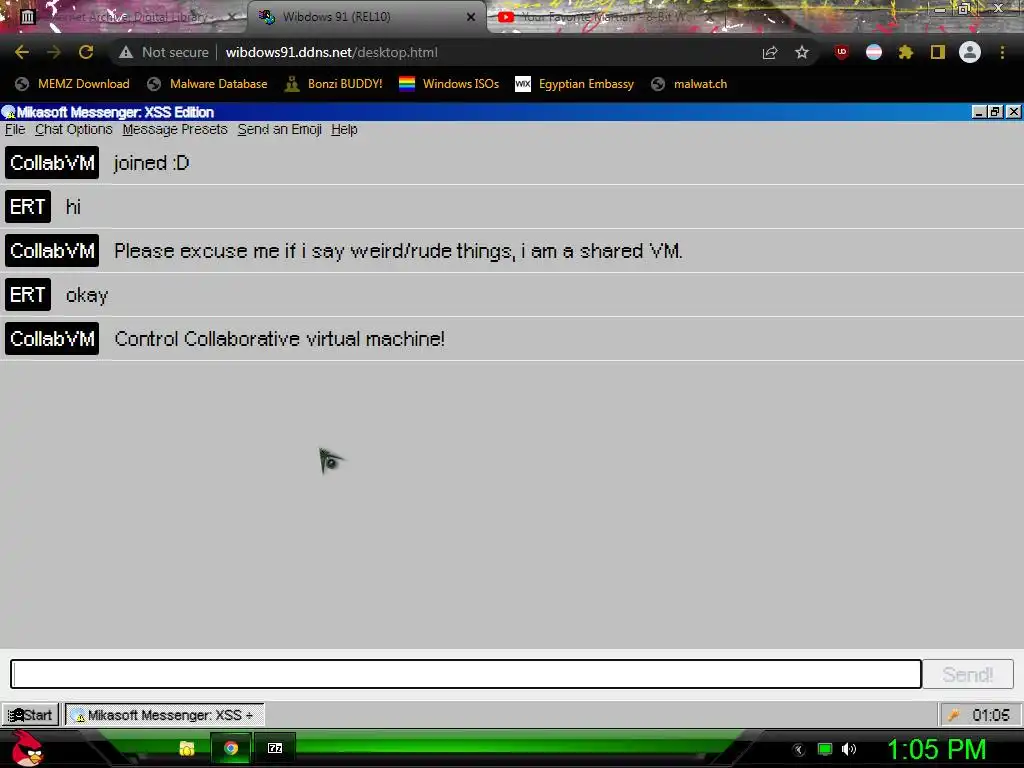Share this page icon in address bar
The height and width of the screenshot is (768, 1024).
770,52
